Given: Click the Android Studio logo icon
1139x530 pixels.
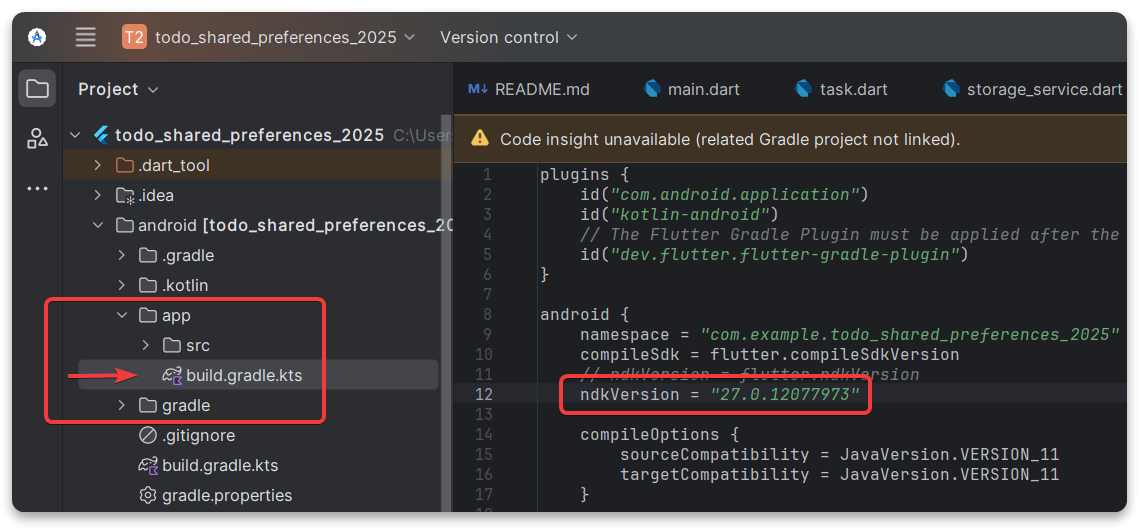Looking at the screenshot, I should 37,37.
